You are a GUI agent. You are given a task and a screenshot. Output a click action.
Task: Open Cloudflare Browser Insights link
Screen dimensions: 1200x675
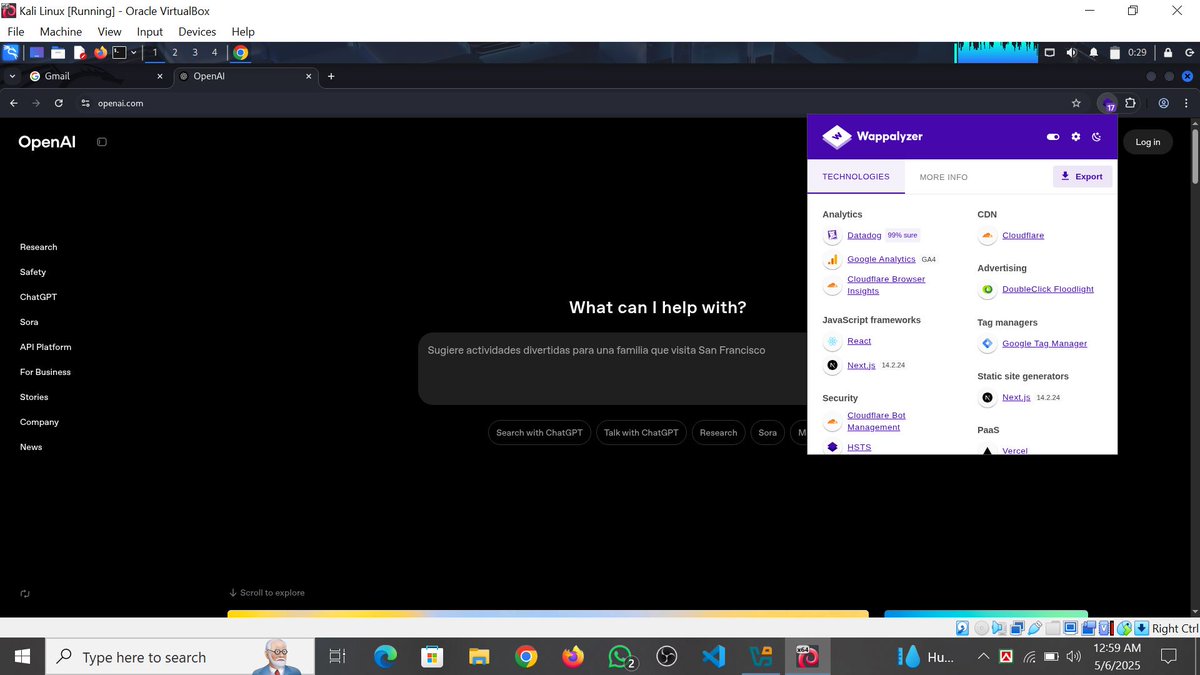point(886,285)
